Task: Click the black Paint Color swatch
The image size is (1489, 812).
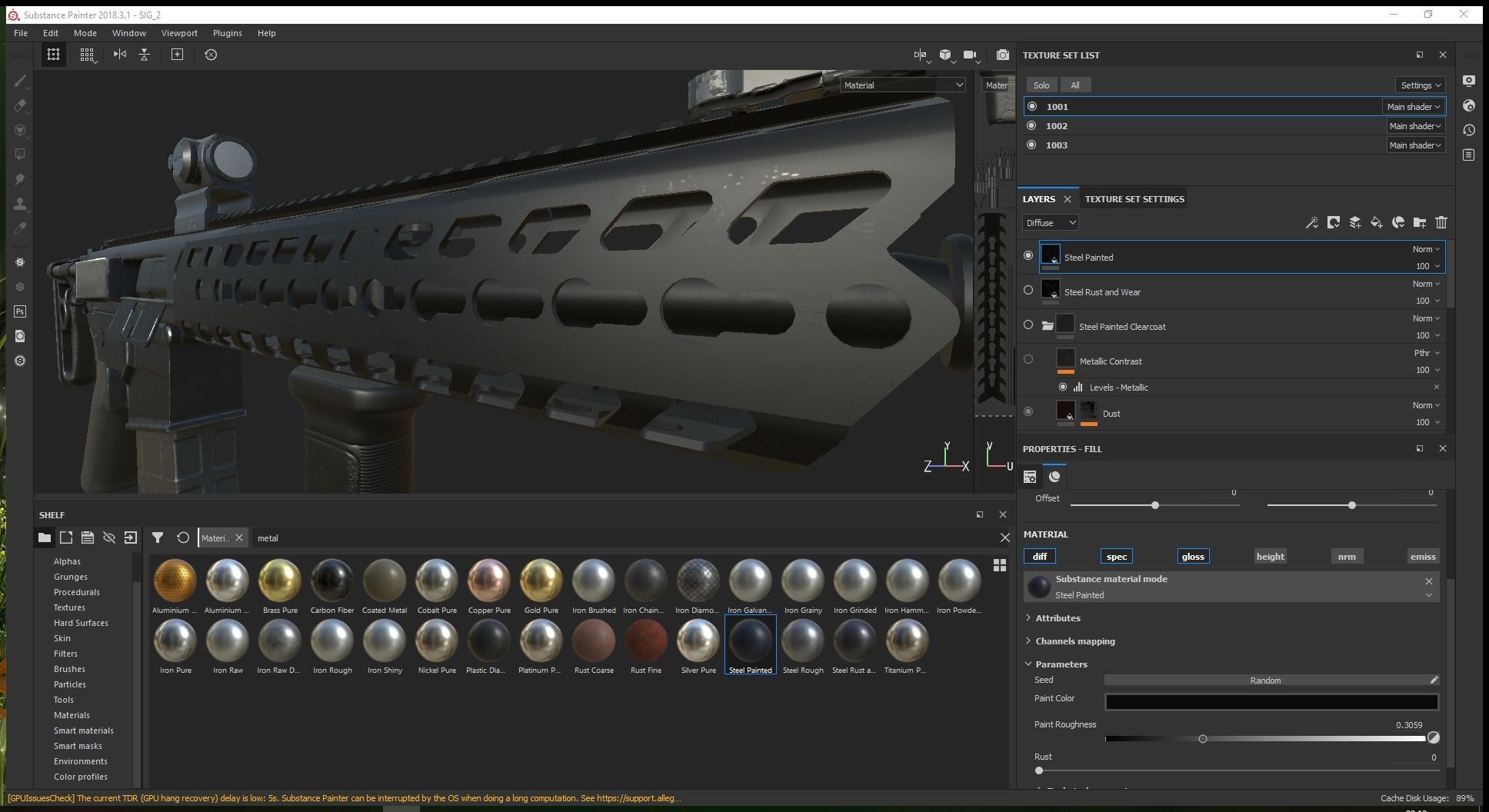Action: [x=1271, y=701]
